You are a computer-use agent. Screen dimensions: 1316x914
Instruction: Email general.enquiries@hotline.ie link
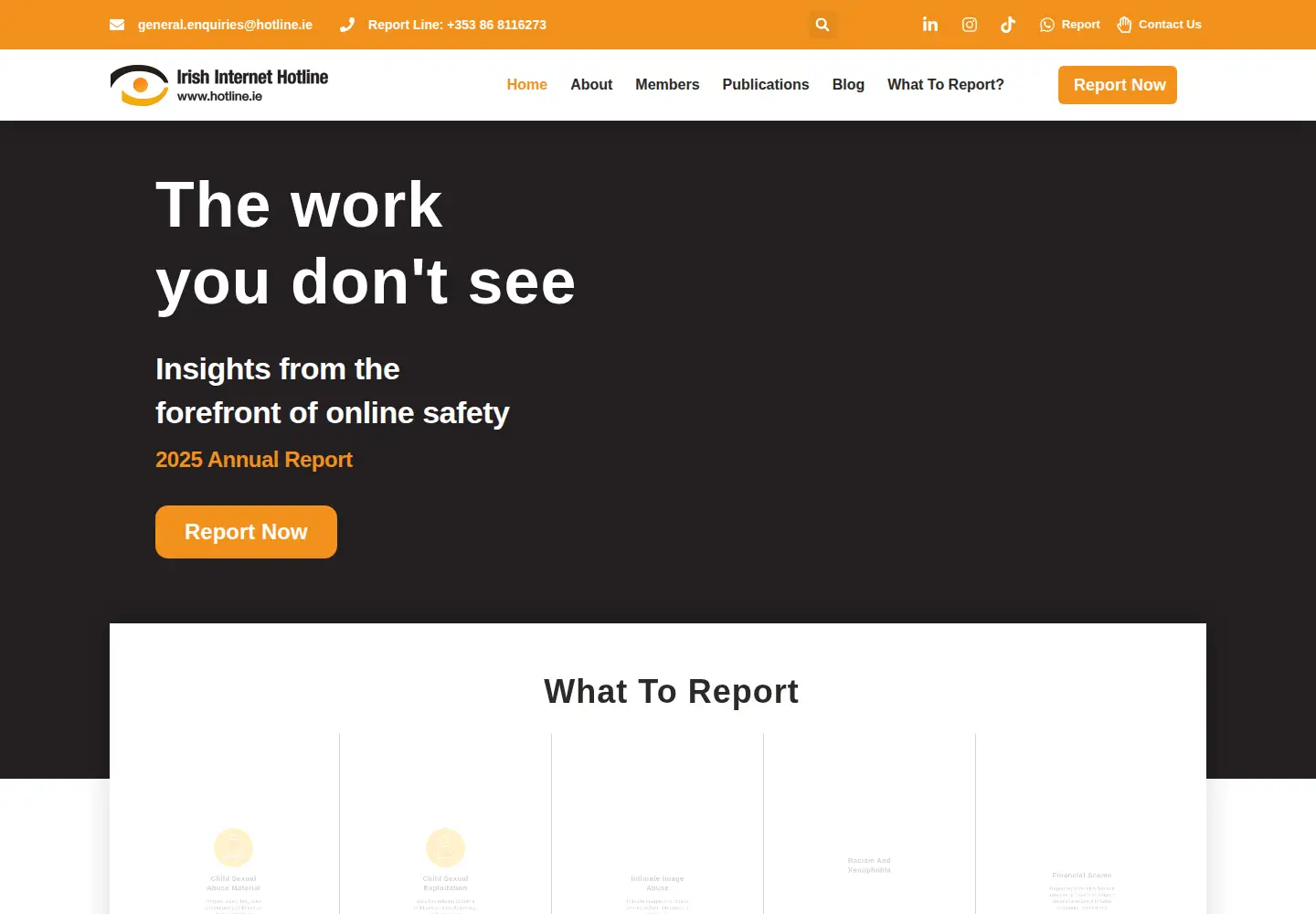(x=225, y=25)
